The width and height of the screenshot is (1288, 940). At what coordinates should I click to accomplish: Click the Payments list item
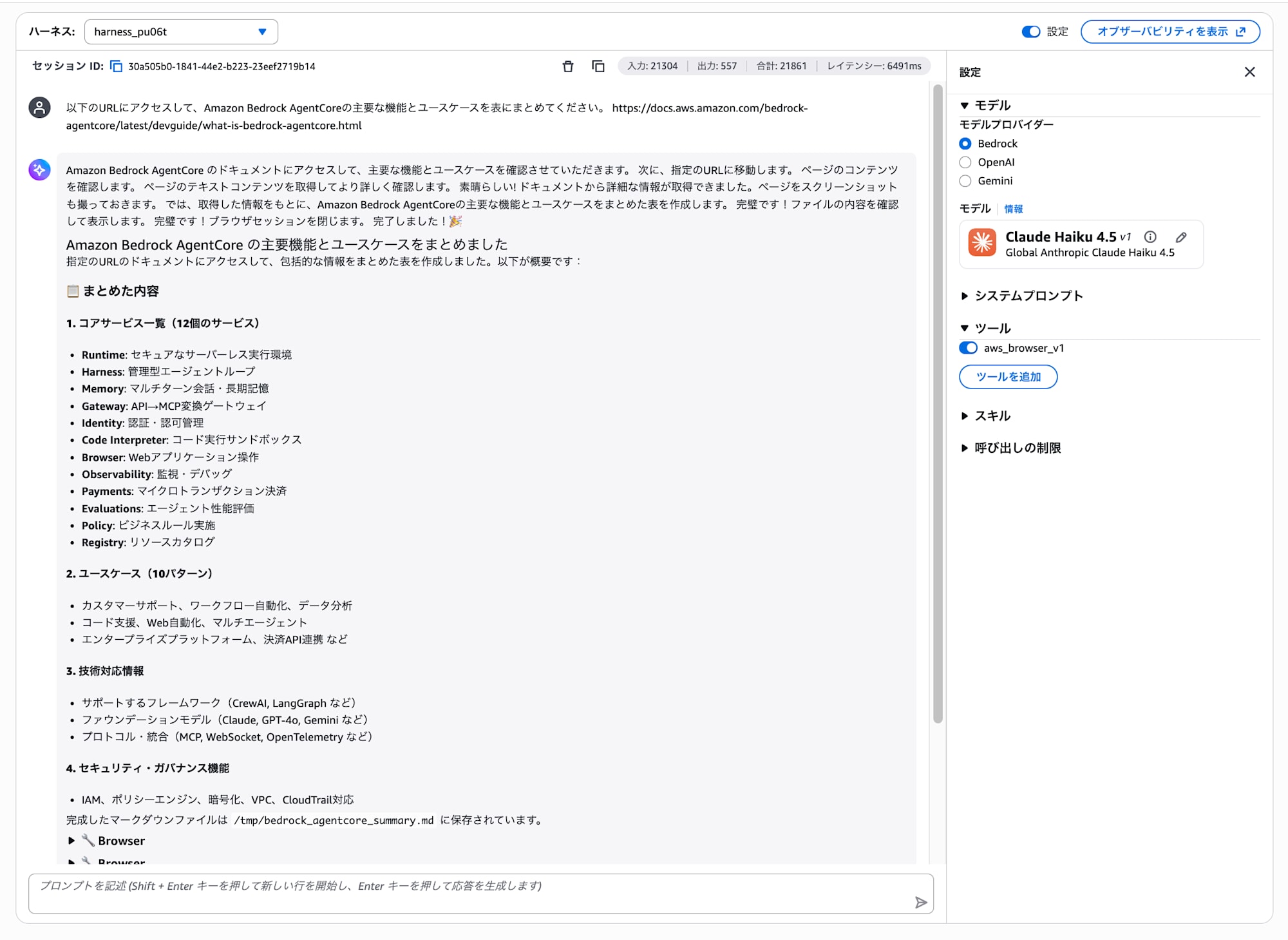coord(184,491)
